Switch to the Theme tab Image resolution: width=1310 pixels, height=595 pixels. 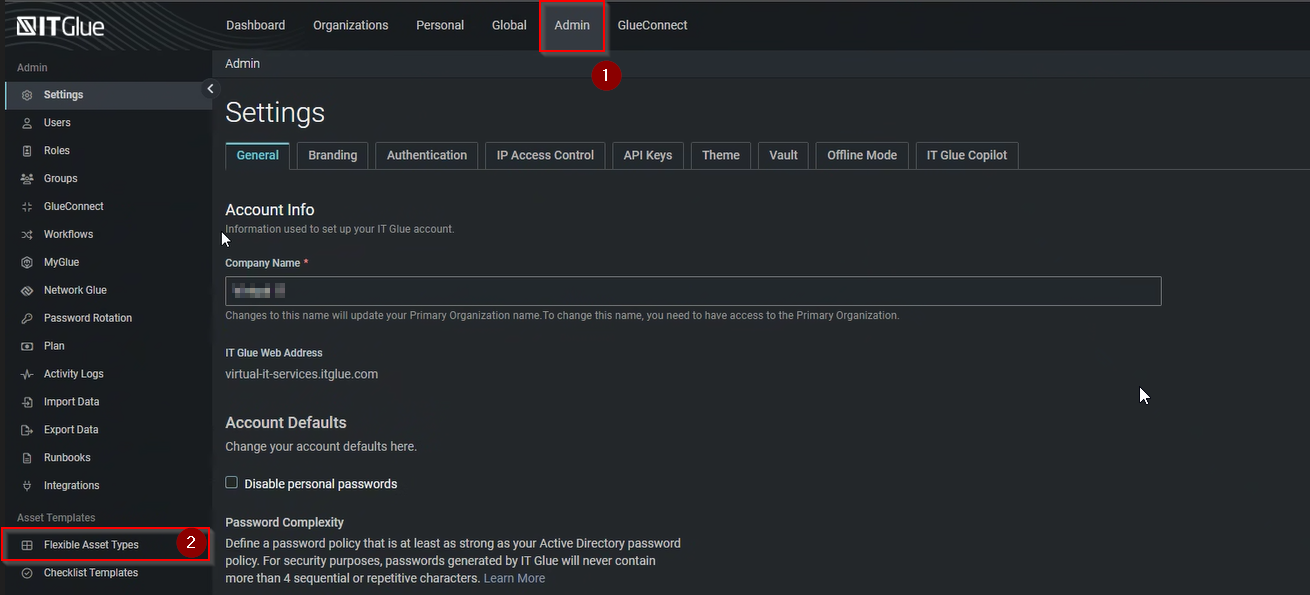click(721, 156)
